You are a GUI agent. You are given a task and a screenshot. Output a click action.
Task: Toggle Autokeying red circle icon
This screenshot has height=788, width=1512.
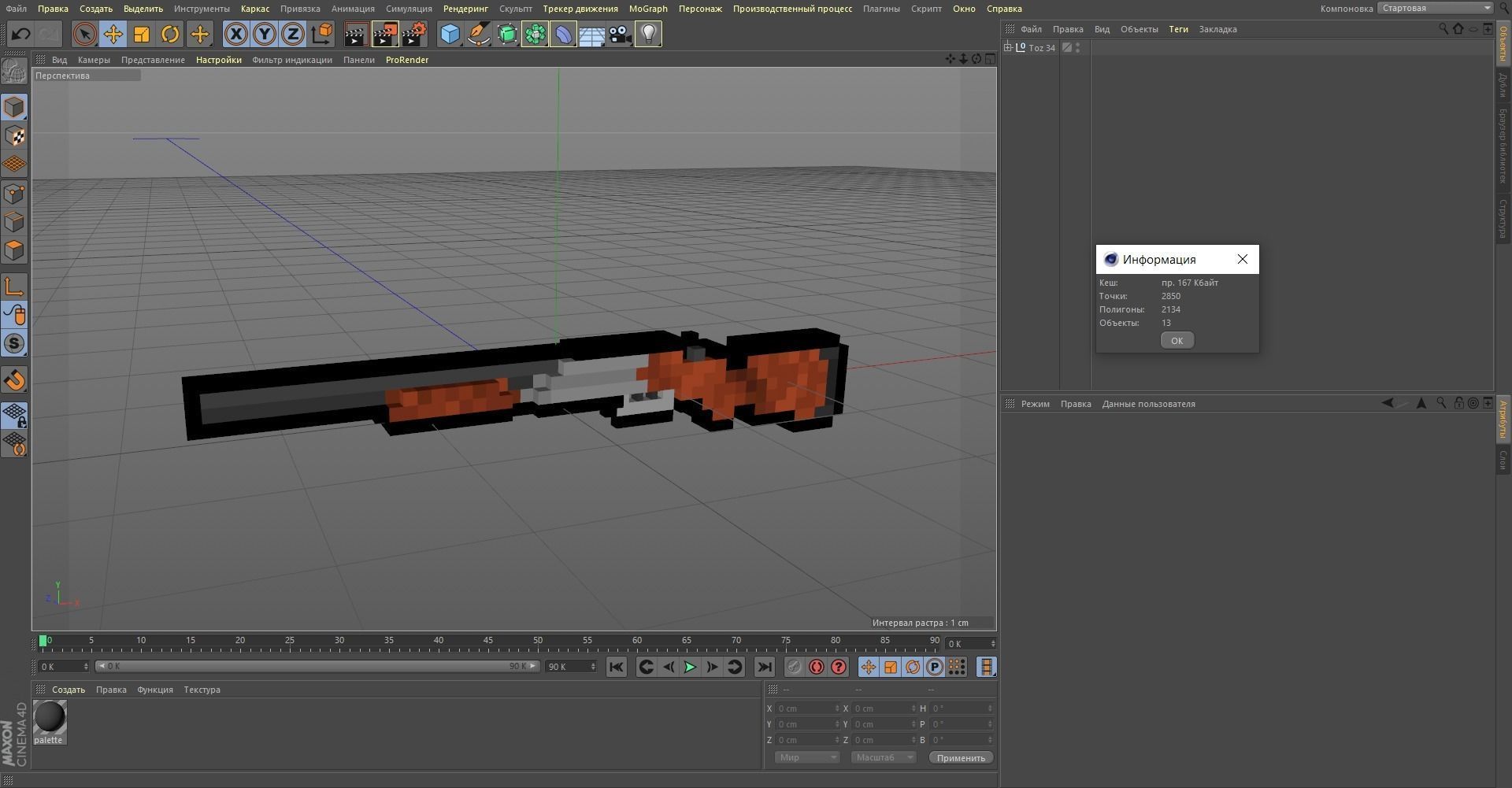817,668
